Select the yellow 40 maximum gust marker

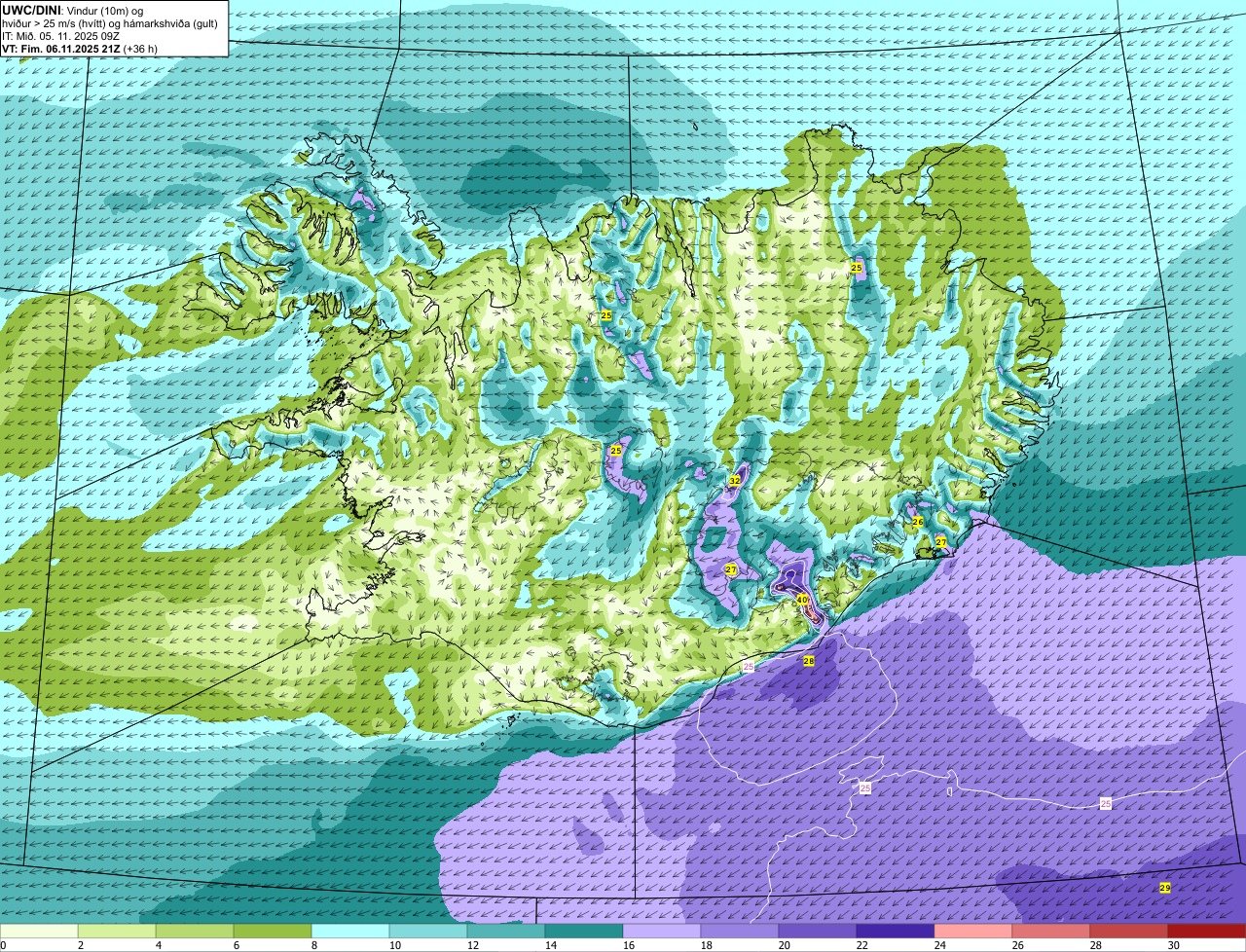point(802,600)
